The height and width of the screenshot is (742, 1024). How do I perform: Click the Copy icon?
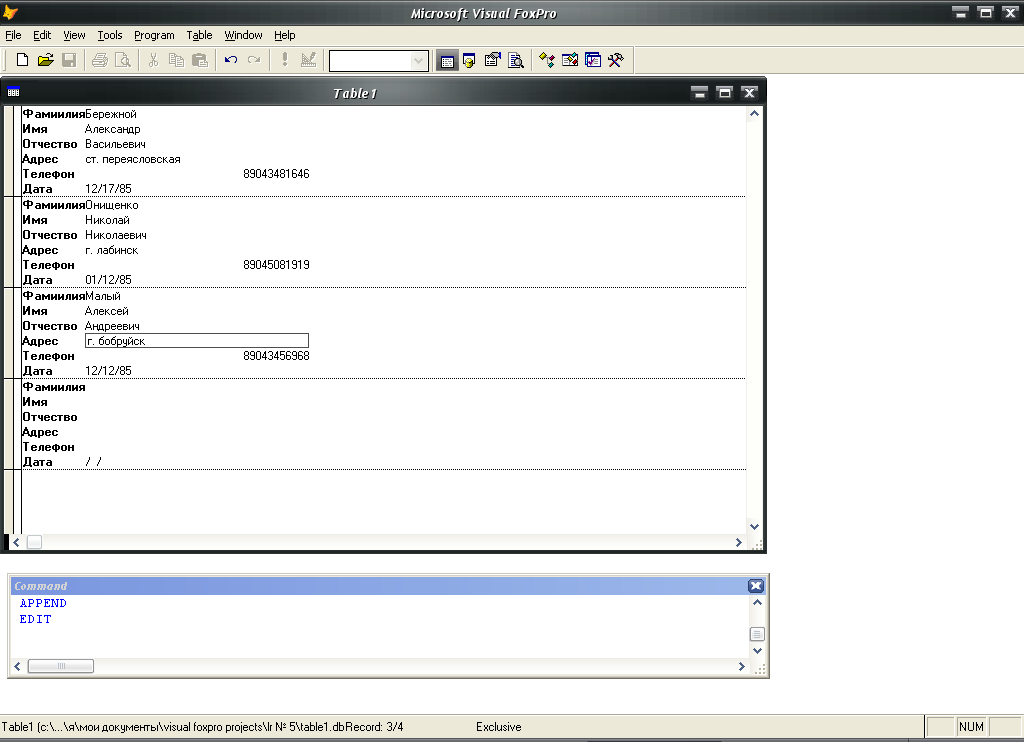(x=176, y=60)
